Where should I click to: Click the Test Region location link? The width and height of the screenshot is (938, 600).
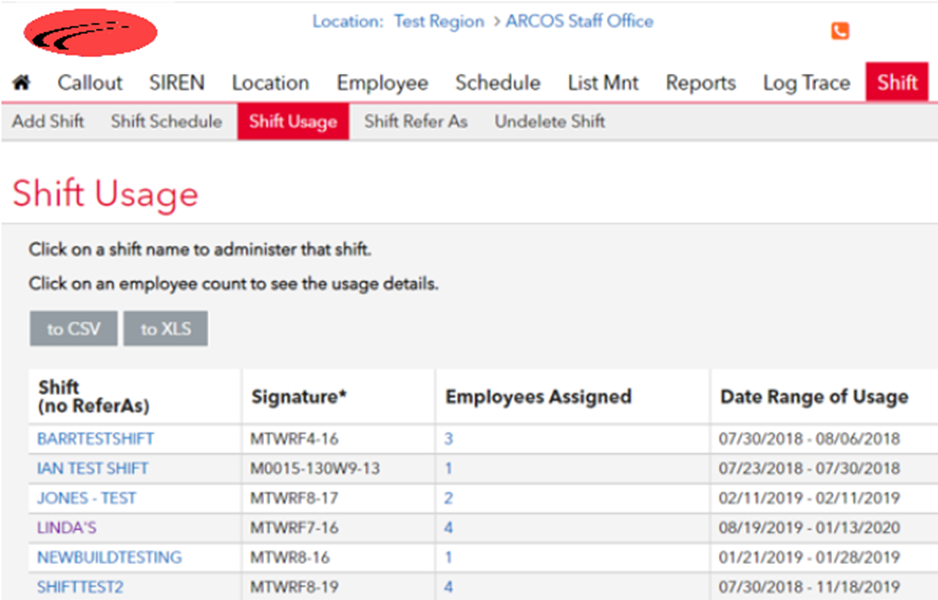pos(439,22)
